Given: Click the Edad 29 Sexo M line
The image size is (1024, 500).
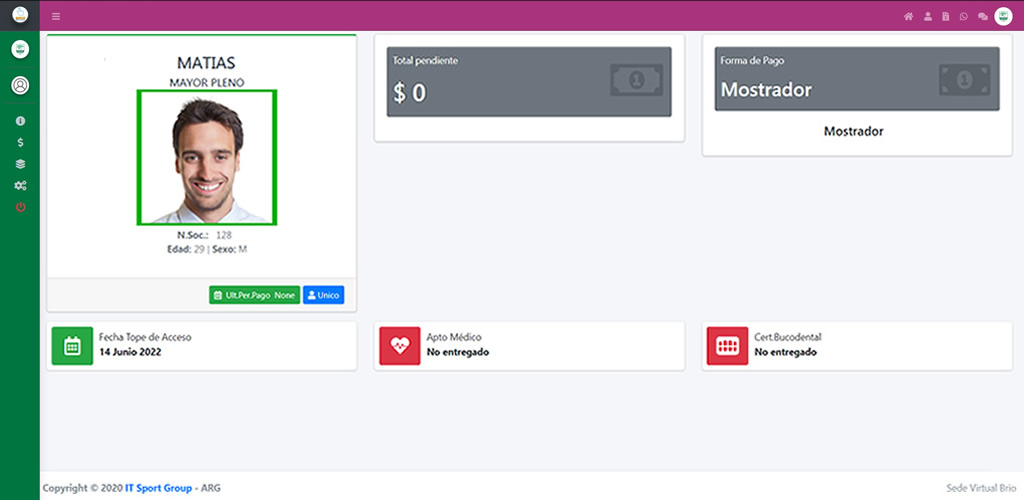Looking at the screenshot, I should coord(207,249).
